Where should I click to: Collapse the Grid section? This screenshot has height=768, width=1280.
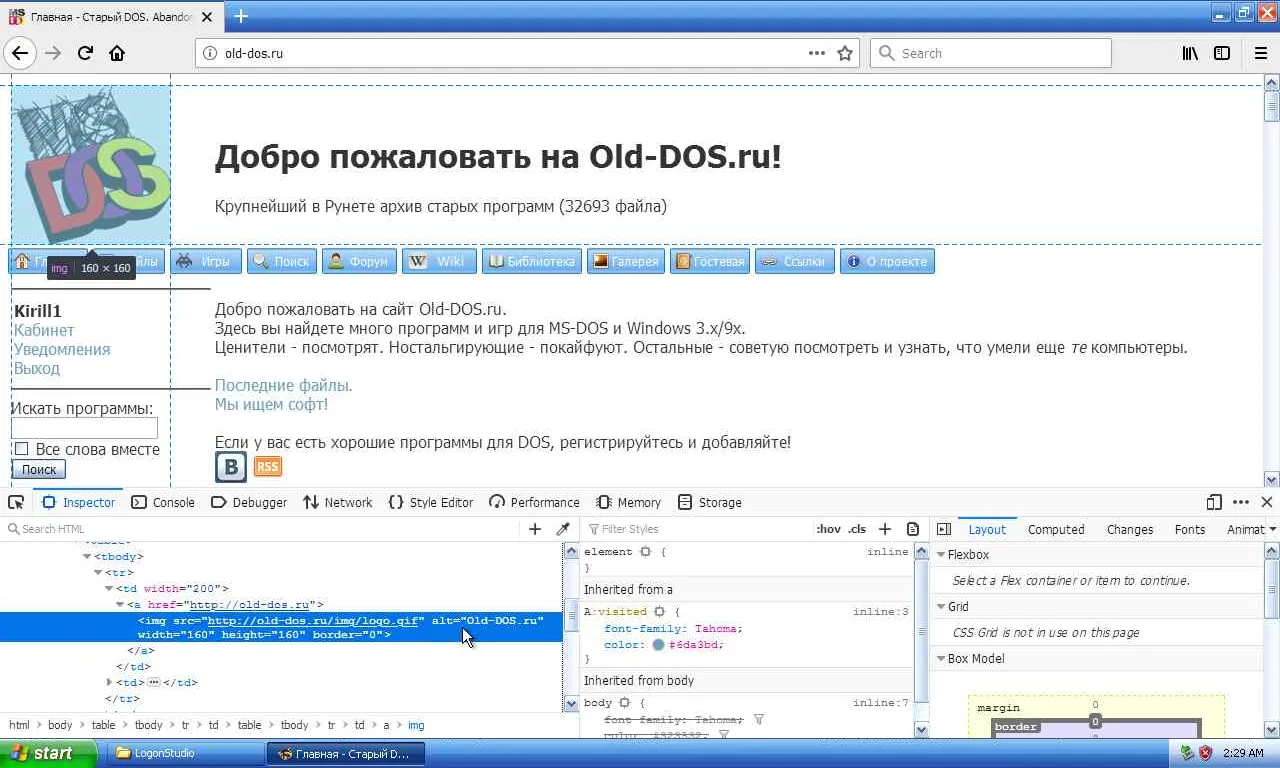tap(941, 607)
